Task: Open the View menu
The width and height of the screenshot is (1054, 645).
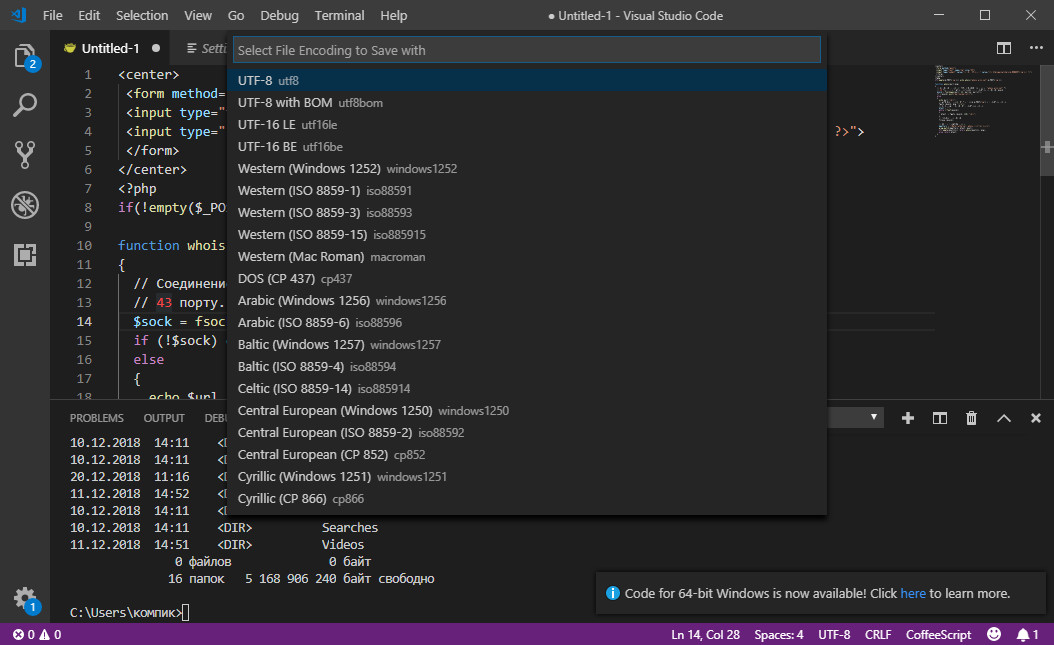Action: tap(198, 15)
